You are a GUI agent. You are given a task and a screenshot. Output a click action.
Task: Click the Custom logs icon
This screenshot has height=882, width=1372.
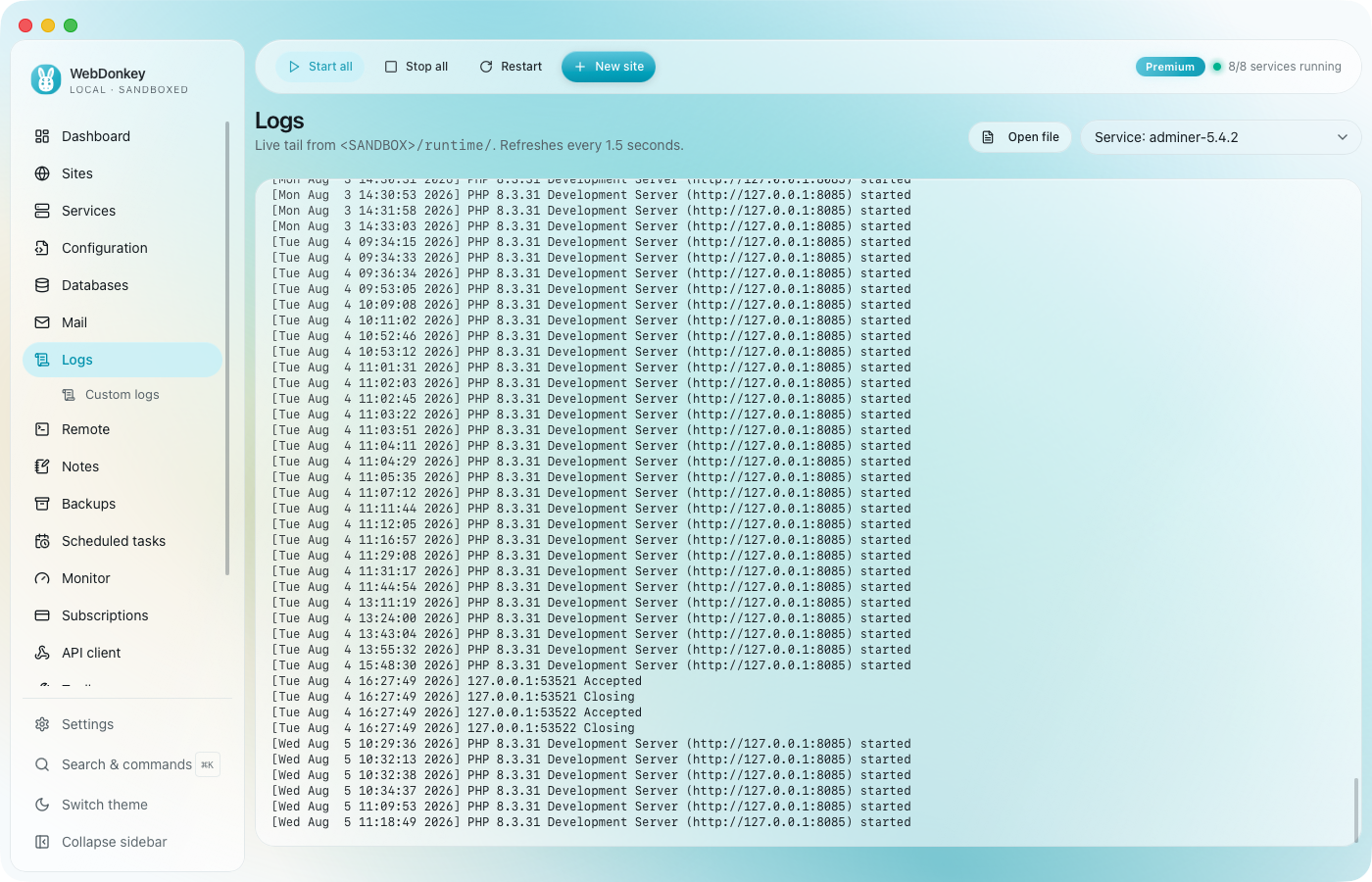(69, 395)
